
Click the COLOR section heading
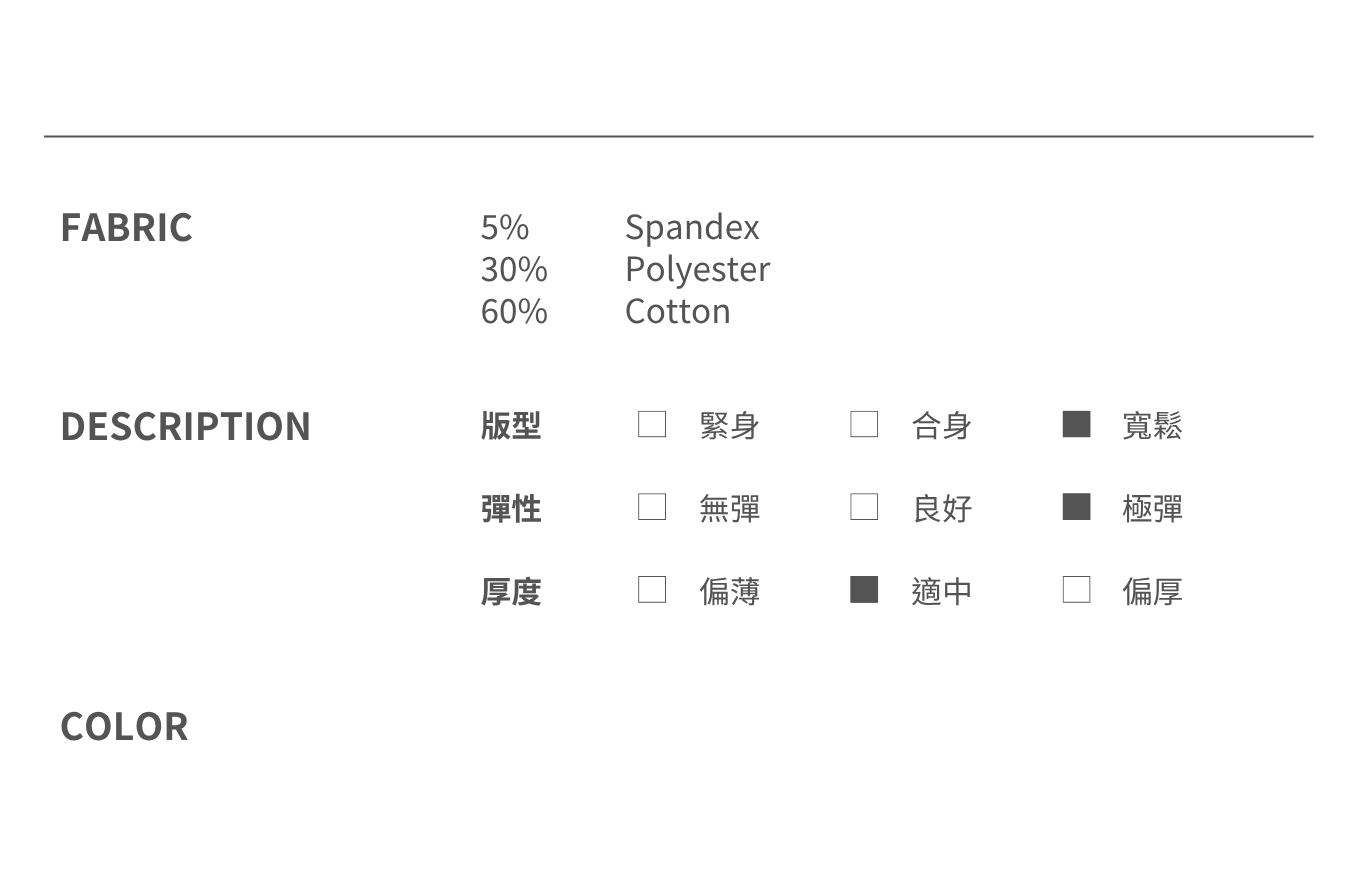point(124,727)
